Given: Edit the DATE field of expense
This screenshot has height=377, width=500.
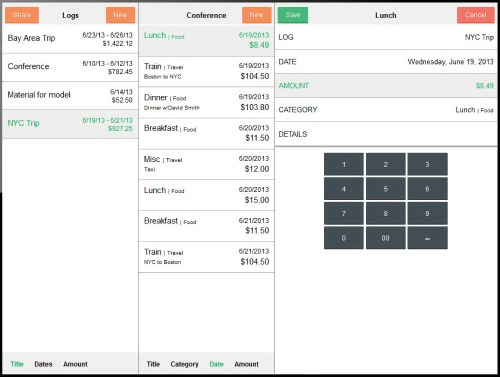Looking at the screenshot, I should (x=386, y=62).
